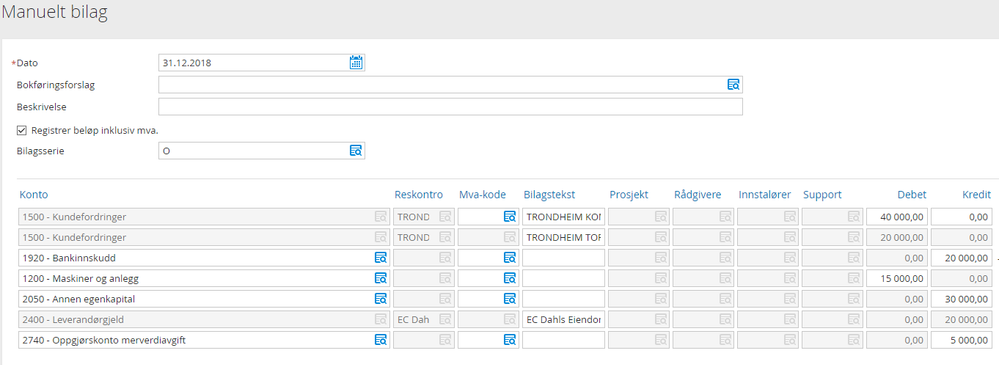Click Bilagstekst field on 1200 Maskiner og anlegg row
Viewport: 999px width, 365px height.
tap(563, 278)
